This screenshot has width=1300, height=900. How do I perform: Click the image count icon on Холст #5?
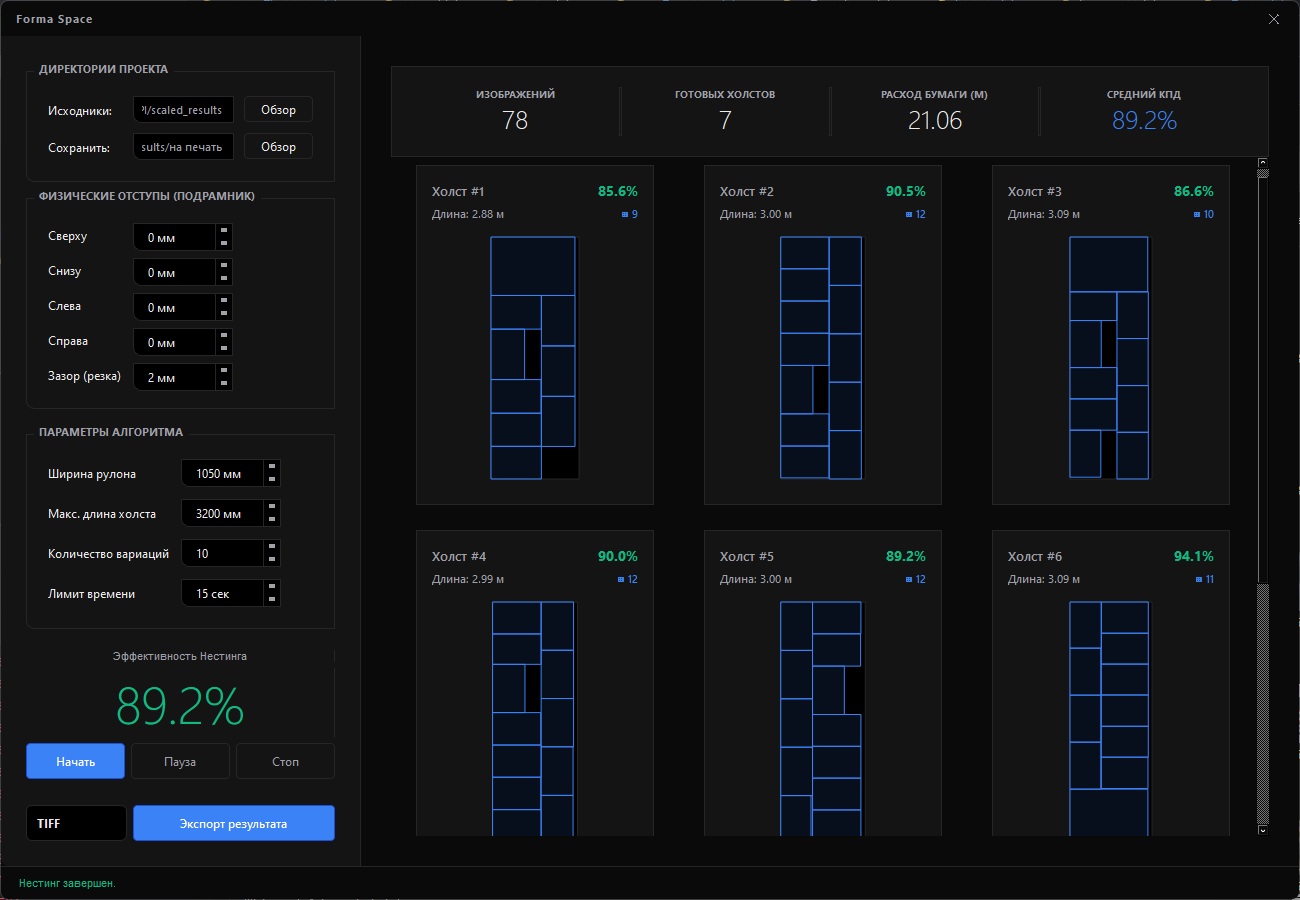click(909, 579)
